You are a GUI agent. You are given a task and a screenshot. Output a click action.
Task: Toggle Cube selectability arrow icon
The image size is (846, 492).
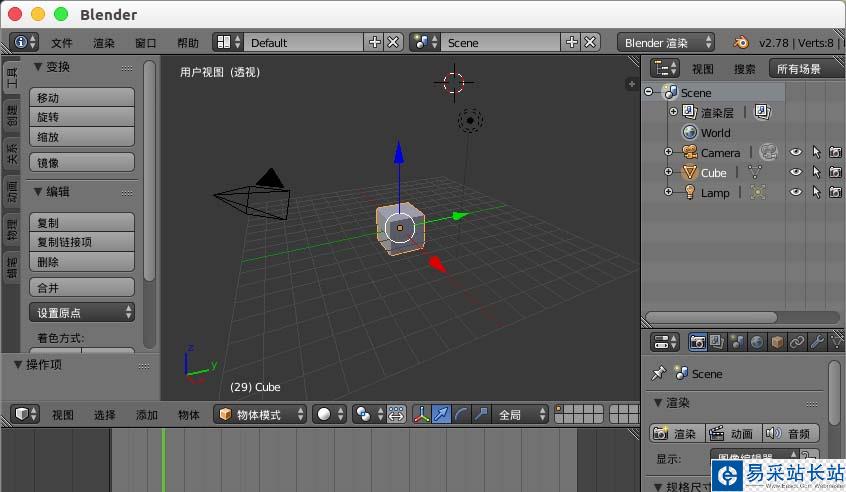tap(816, 172)
